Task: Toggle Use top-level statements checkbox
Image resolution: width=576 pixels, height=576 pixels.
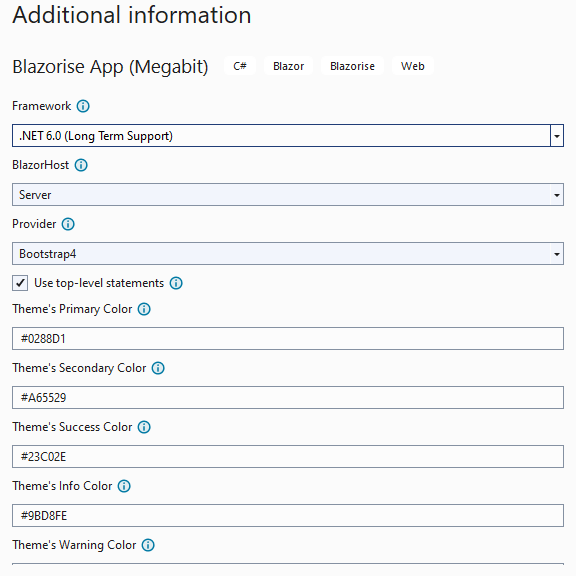Action: [x=20, y=283]
